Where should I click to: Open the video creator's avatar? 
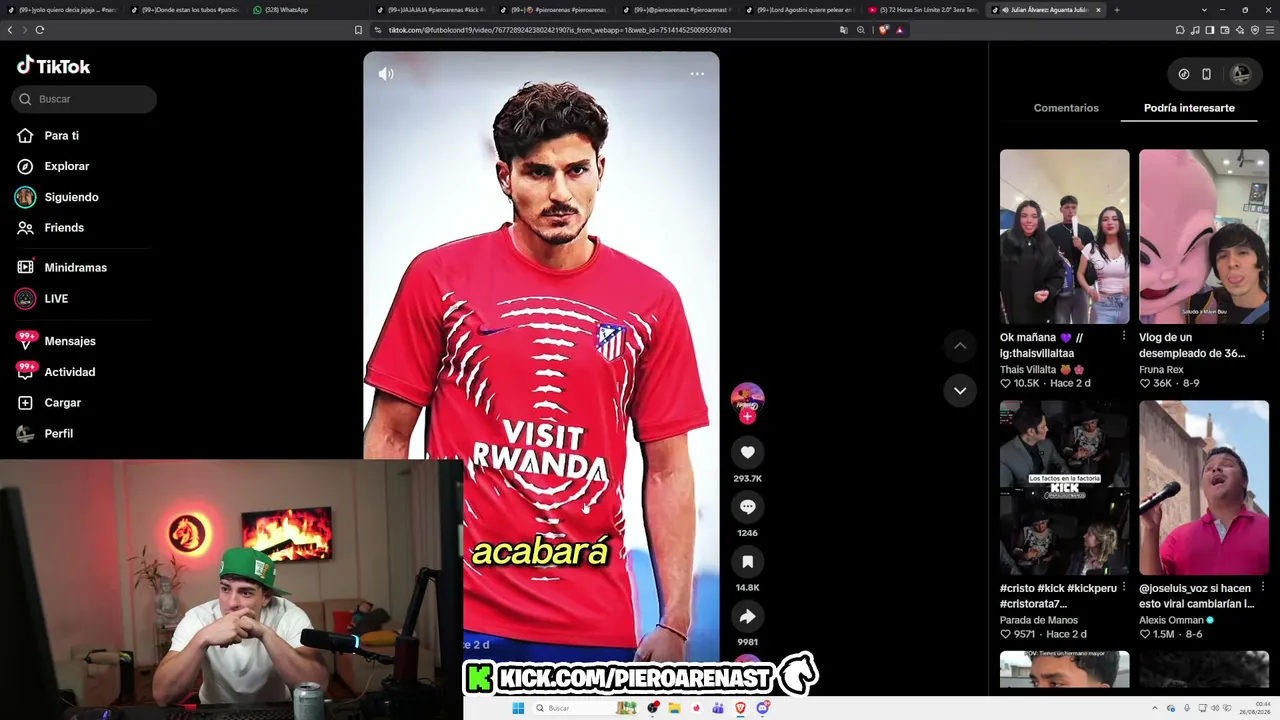(x=747, y=398)
